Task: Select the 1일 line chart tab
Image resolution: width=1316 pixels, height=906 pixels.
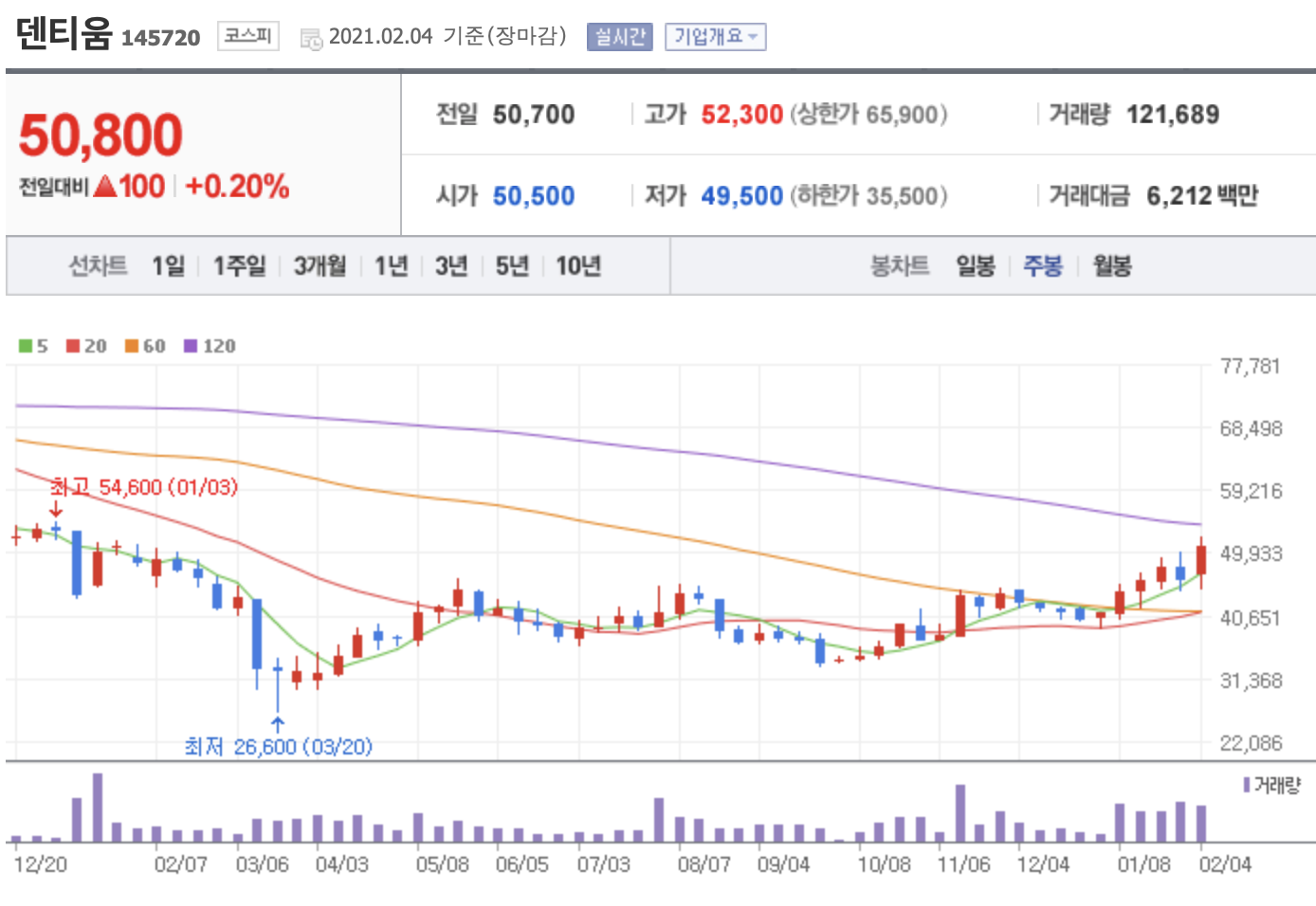Action: point(168,265)
